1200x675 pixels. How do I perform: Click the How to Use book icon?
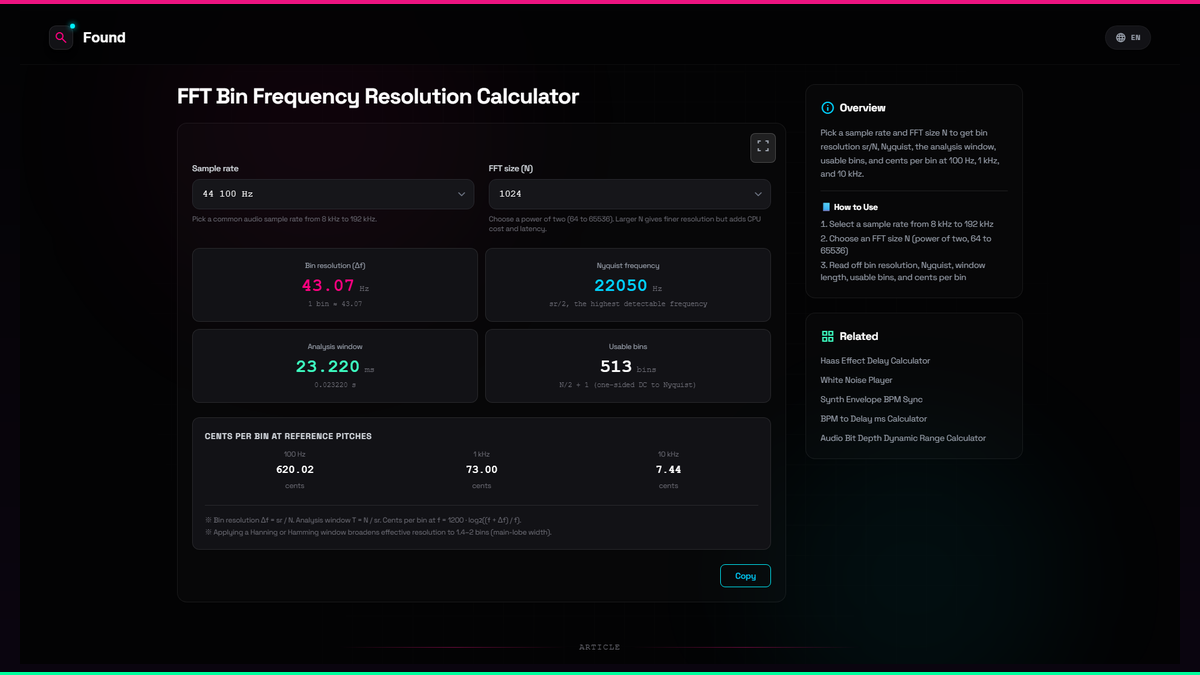coord(826,207)
